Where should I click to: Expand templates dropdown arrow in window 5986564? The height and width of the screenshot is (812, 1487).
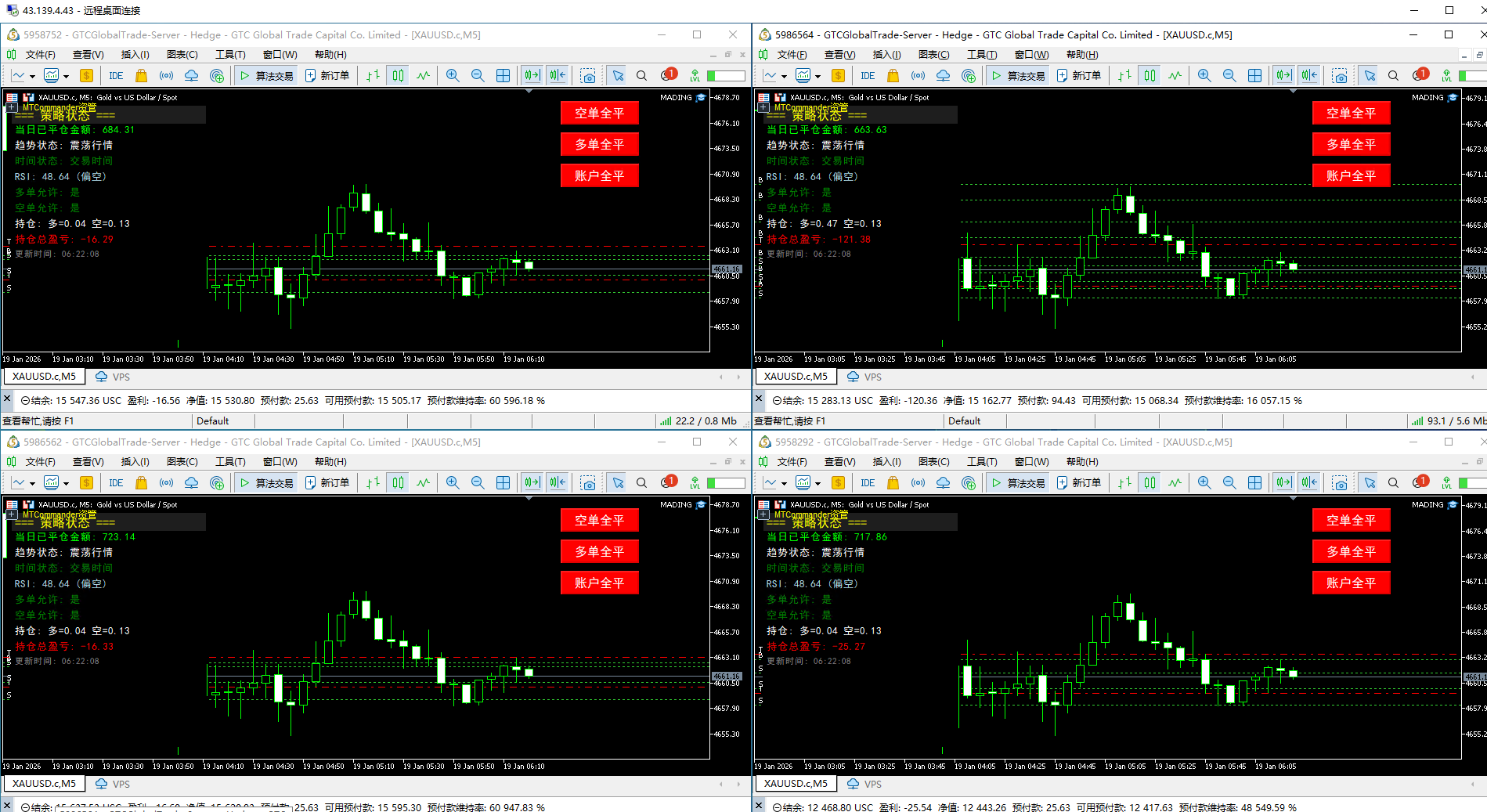[x=817, y=77]
